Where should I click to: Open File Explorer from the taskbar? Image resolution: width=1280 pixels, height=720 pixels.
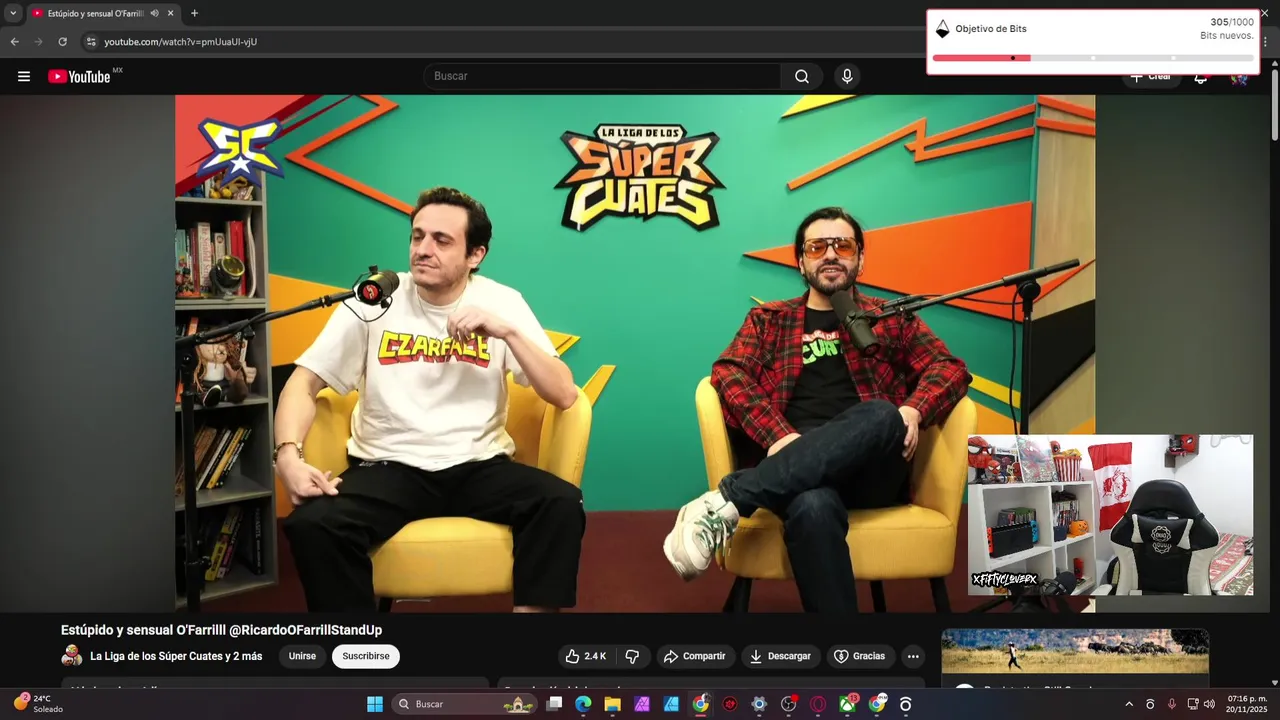pos(612,704)
